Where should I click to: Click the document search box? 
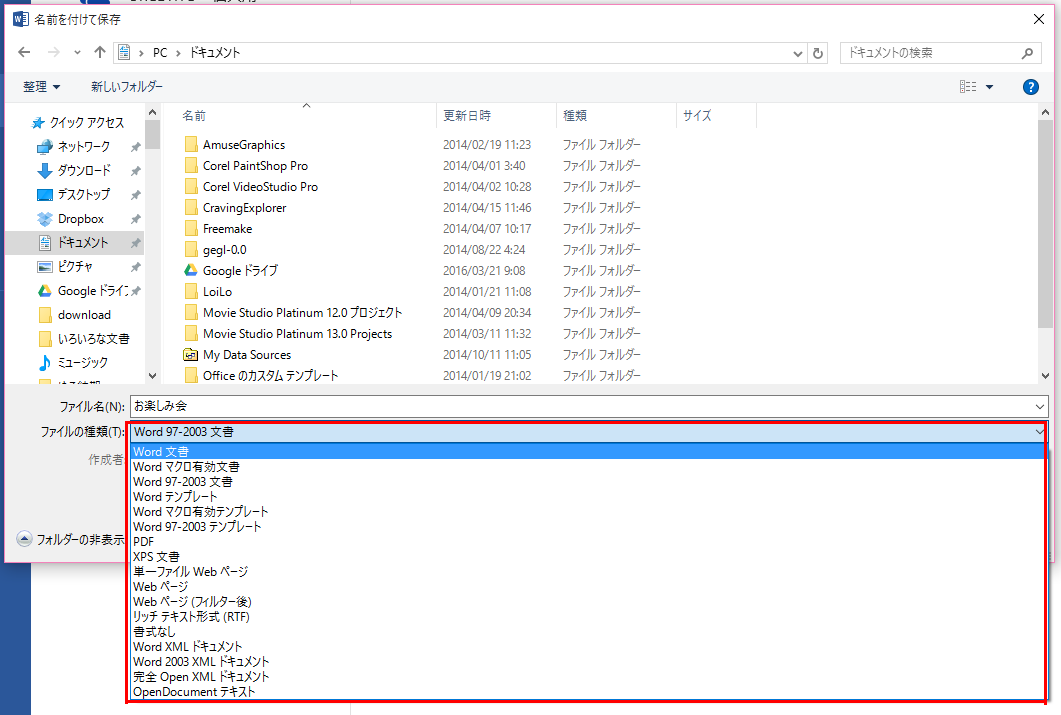[930, 53]
